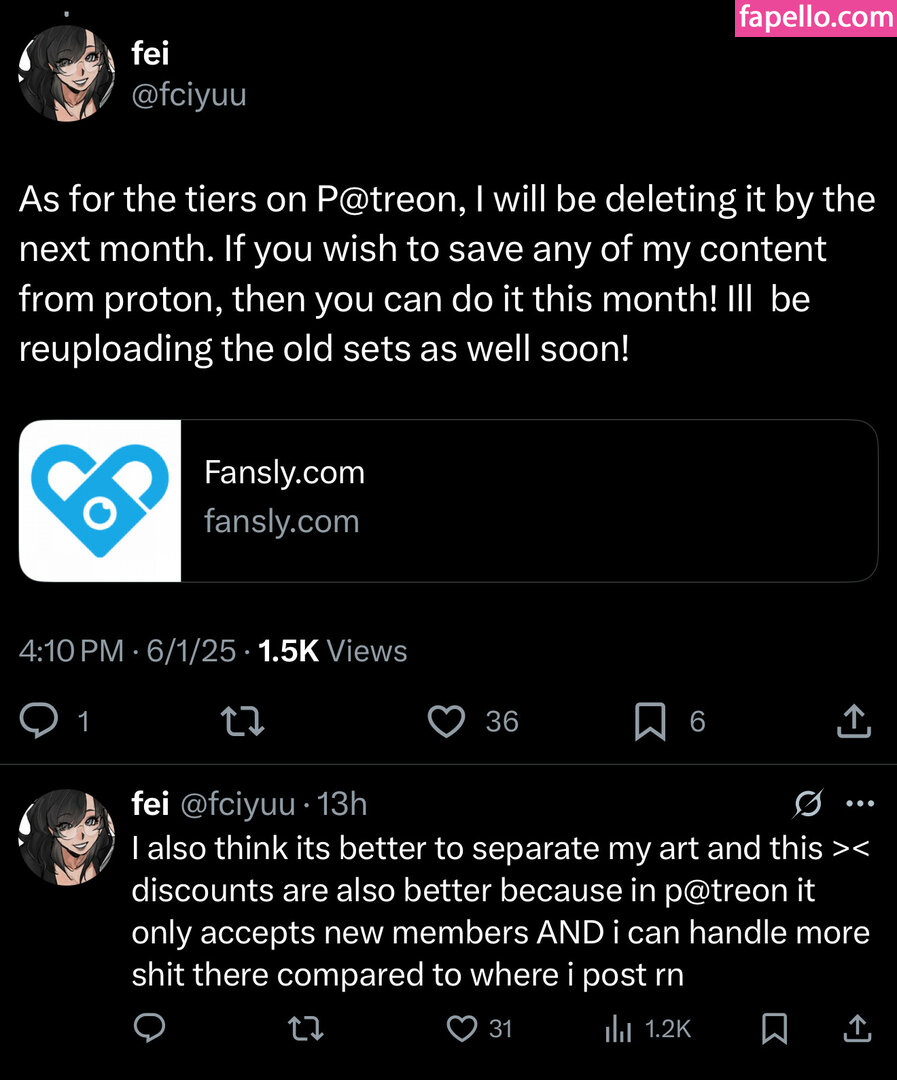Bookmark the reply post
This screenshot has height=1080, width=897.
point(774,1028)
